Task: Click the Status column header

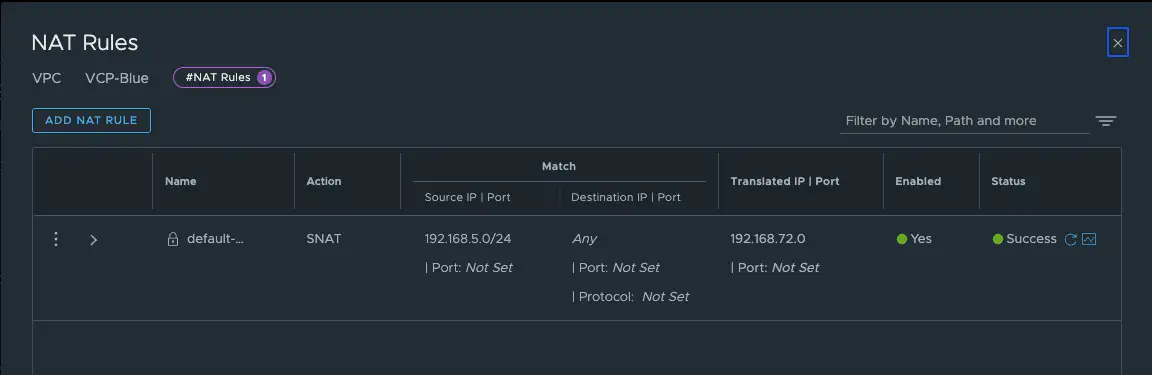Action: (1008, 181)
